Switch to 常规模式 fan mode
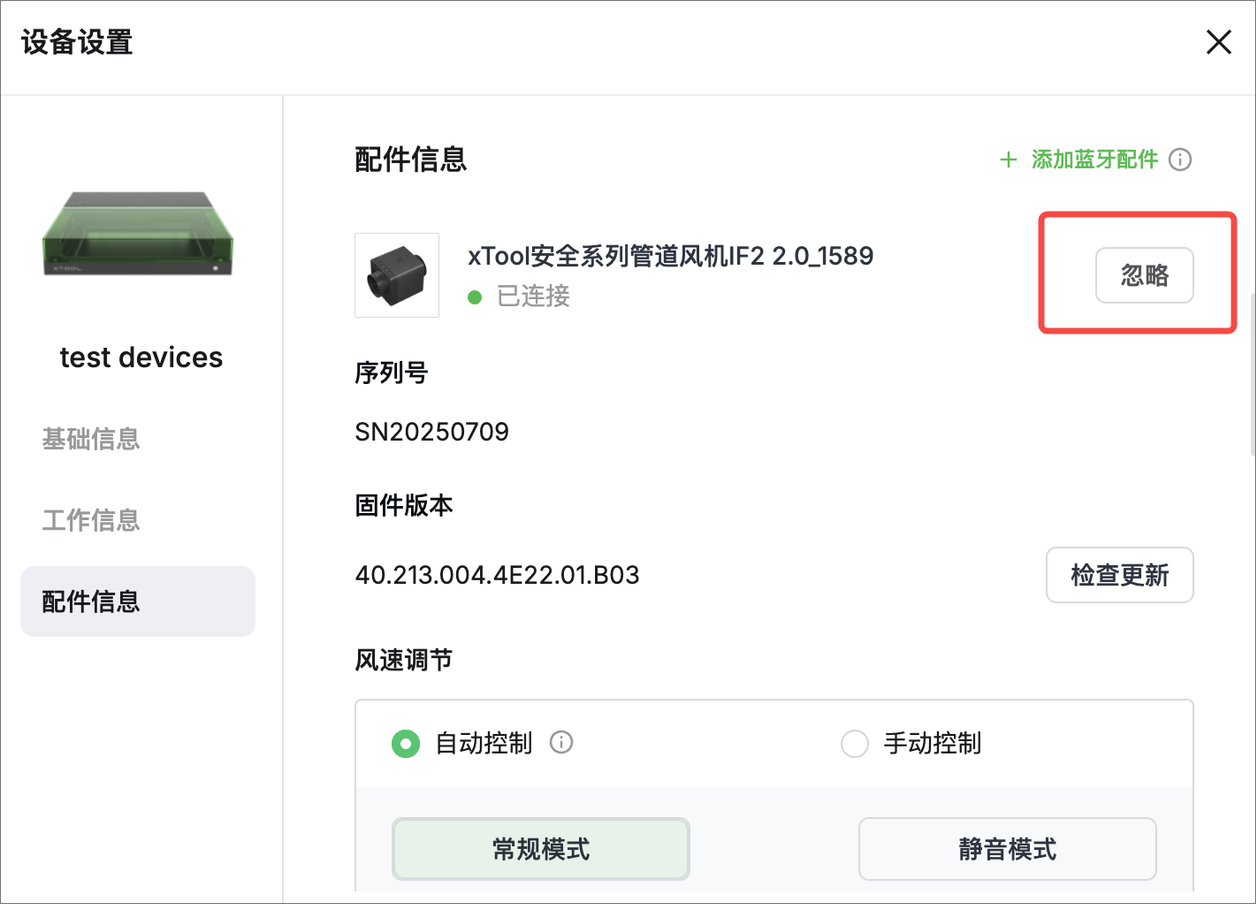 541,849
